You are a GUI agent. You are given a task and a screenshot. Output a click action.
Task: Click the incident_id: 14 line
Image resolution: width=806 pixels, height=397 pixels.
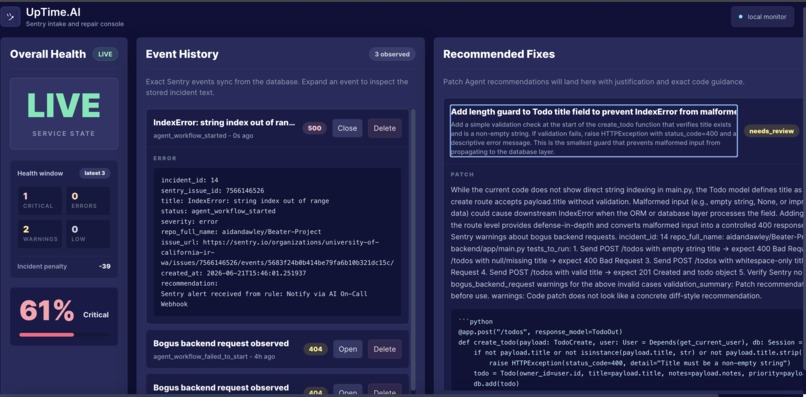coord(190,181)
